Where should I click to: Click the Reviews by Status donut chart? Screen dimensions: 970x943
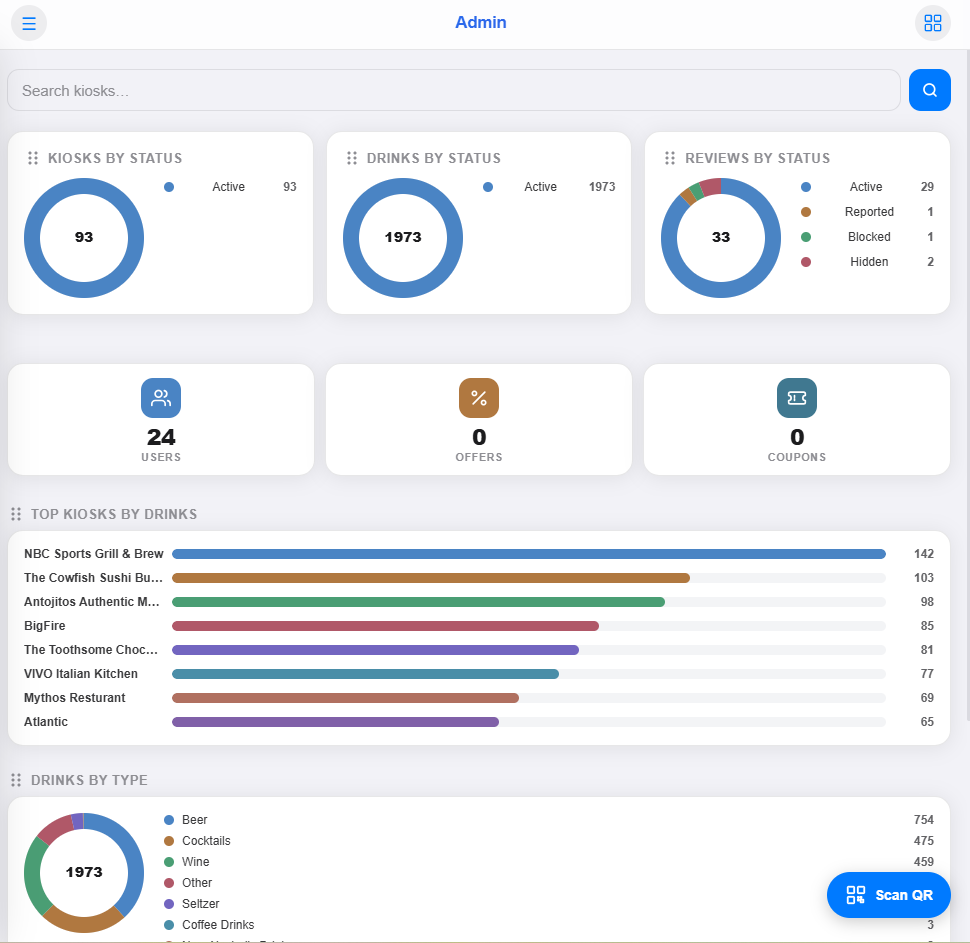tap(721, 238)
